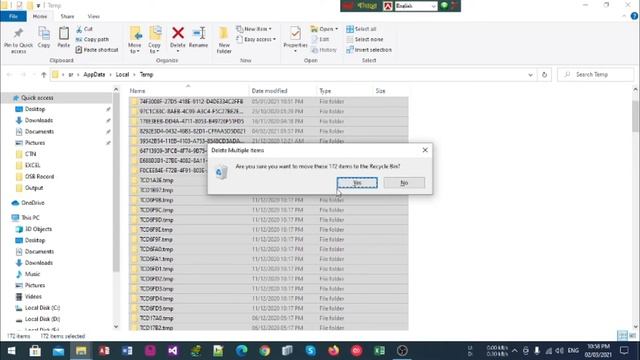640x360 pixels.
Task: Open the New item dropdown
Action: point(254,29)
